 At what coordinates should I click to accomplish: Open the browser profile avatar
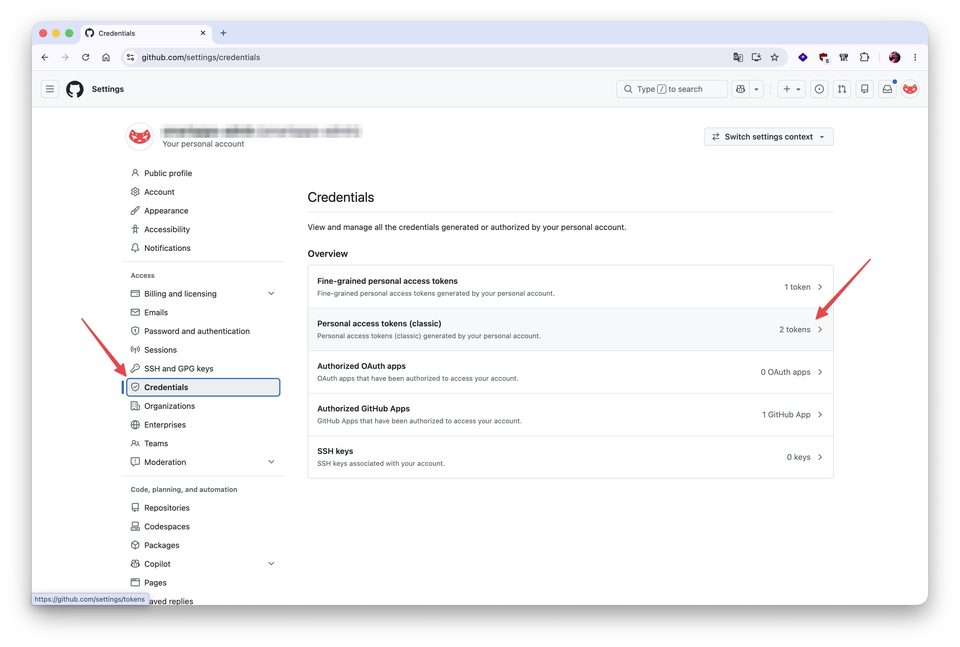(x=894, y=57)
